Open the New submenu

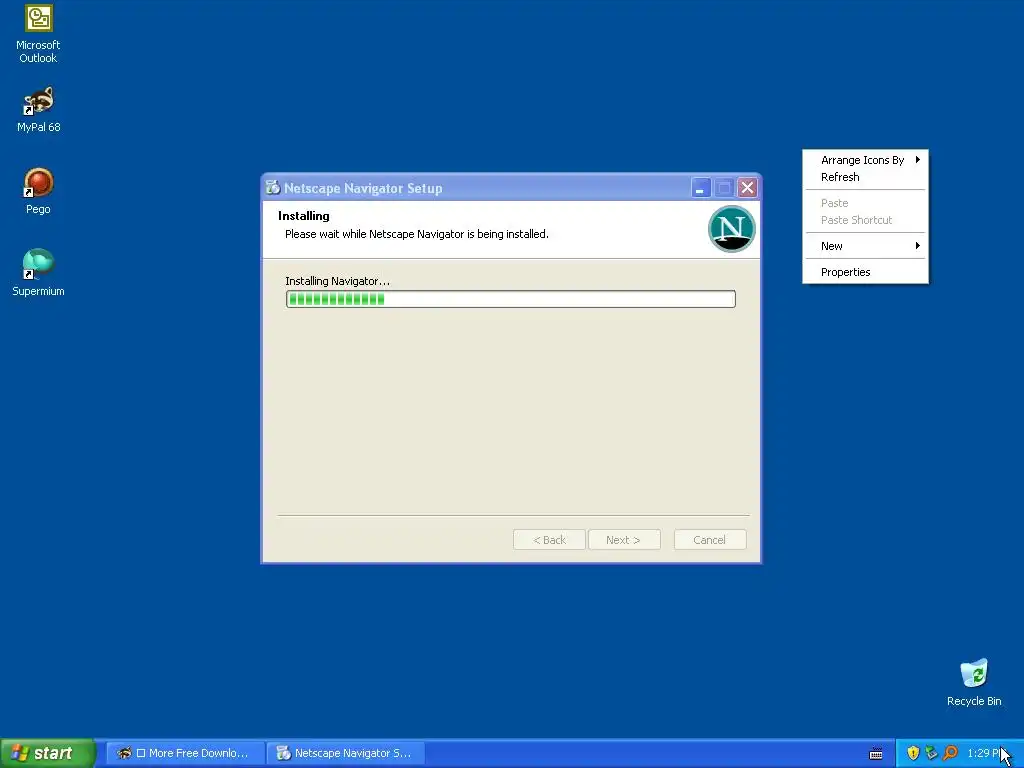[x=865, y=246]
